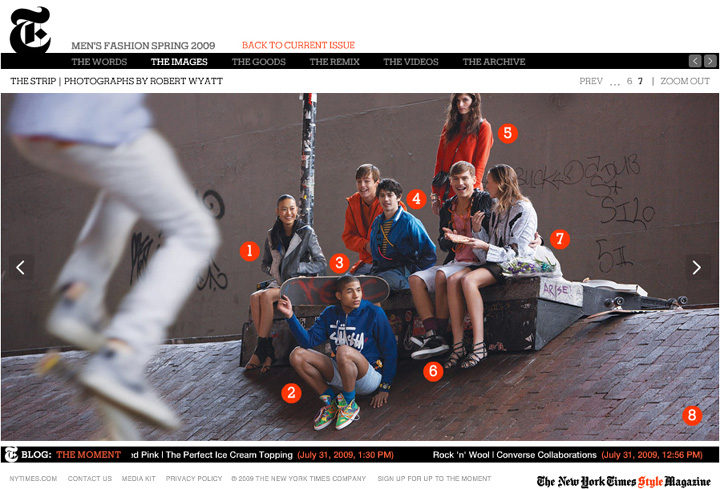
Task: Click Back to Current Issue link
Action: (298, 45)
